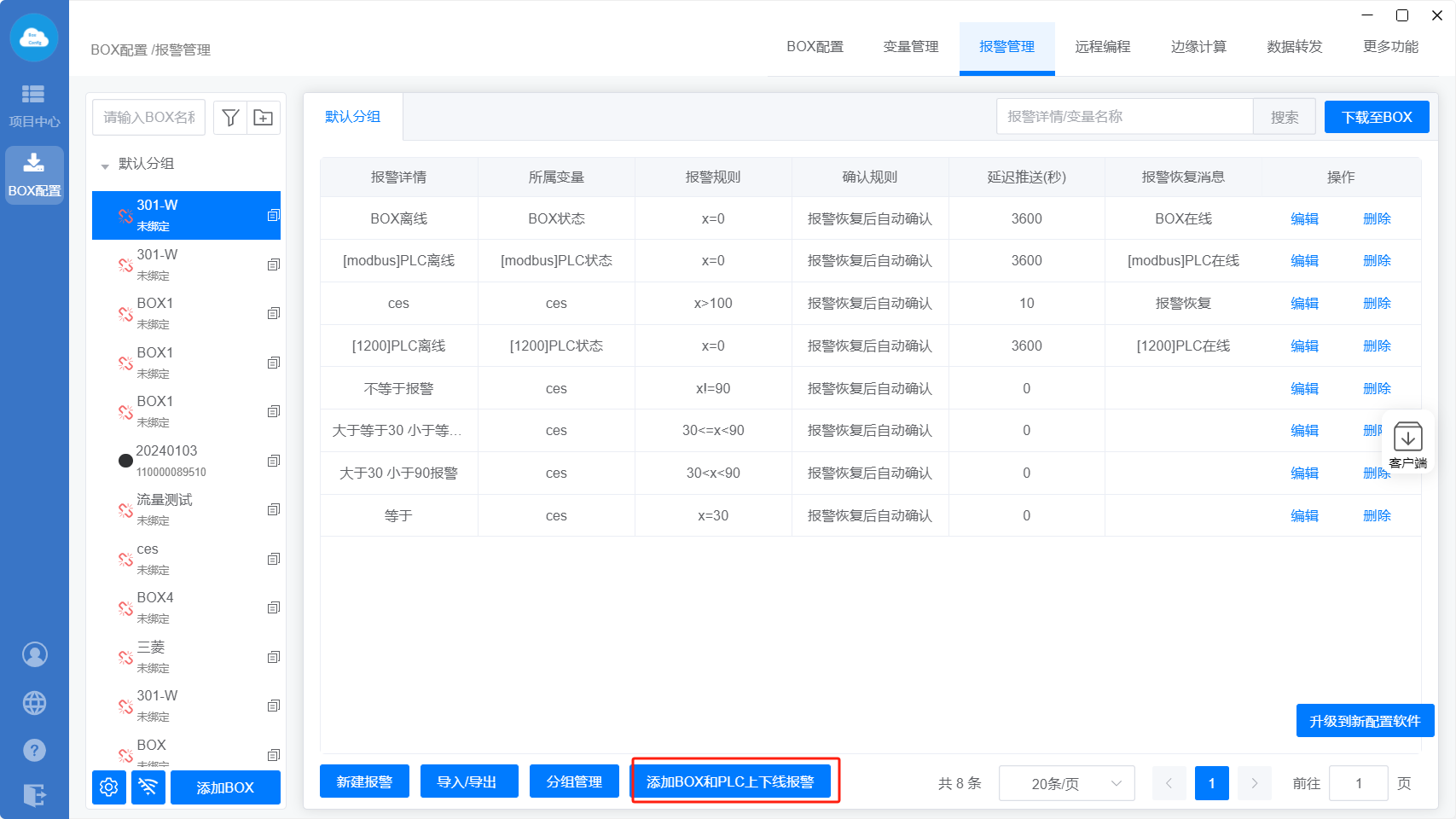Click the 报警详情/变量名称 search field
The height and width of the screenshot is (819, 1456).
1123,117
